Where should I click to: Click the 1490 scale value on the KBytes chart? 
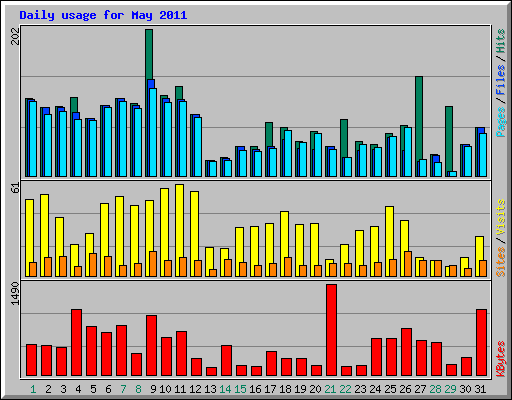(x=15, y=294)
